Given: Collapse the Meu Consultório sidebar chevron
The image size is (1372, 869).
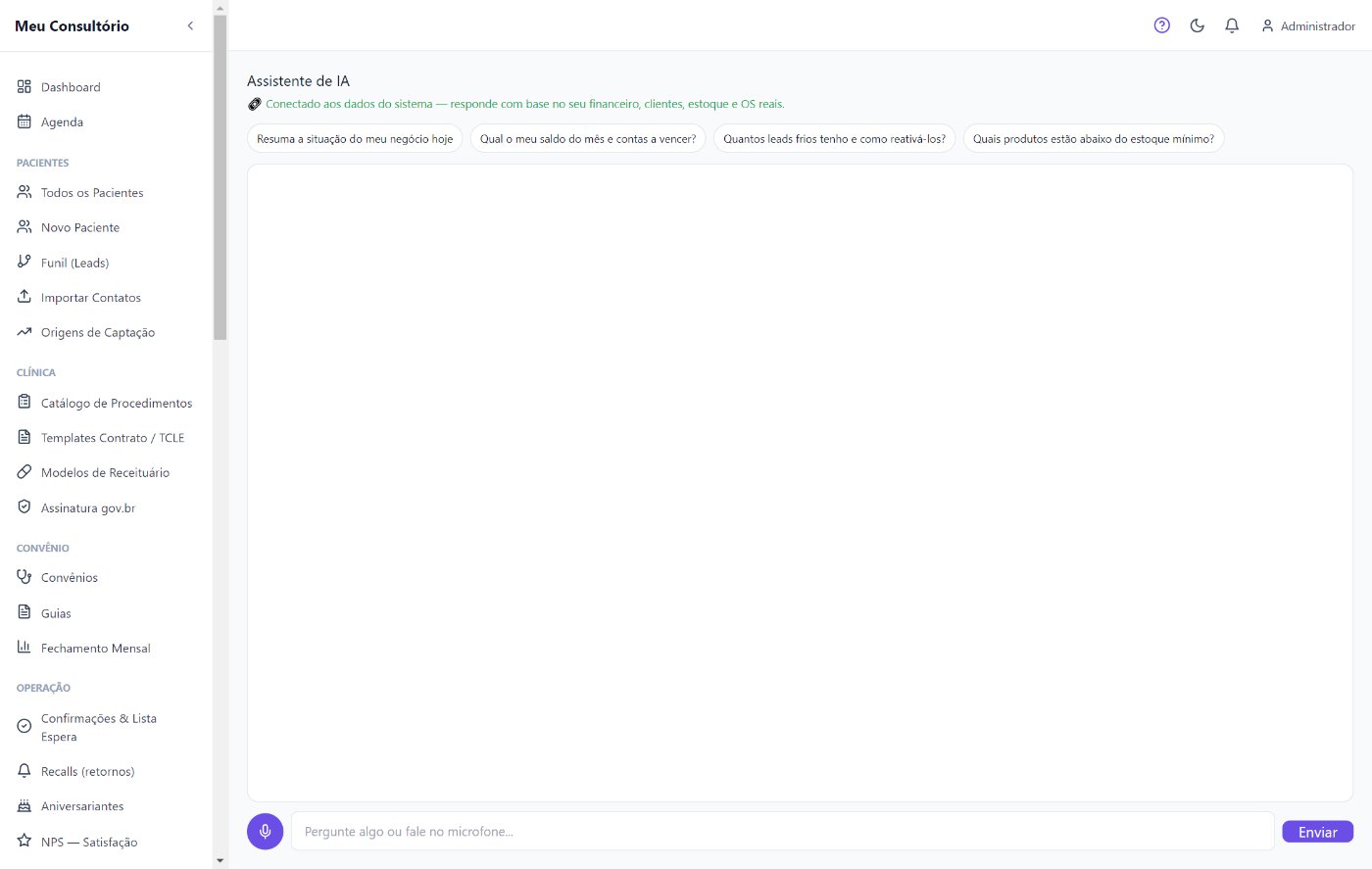Looking at the screenshot, I should point(190,25).
